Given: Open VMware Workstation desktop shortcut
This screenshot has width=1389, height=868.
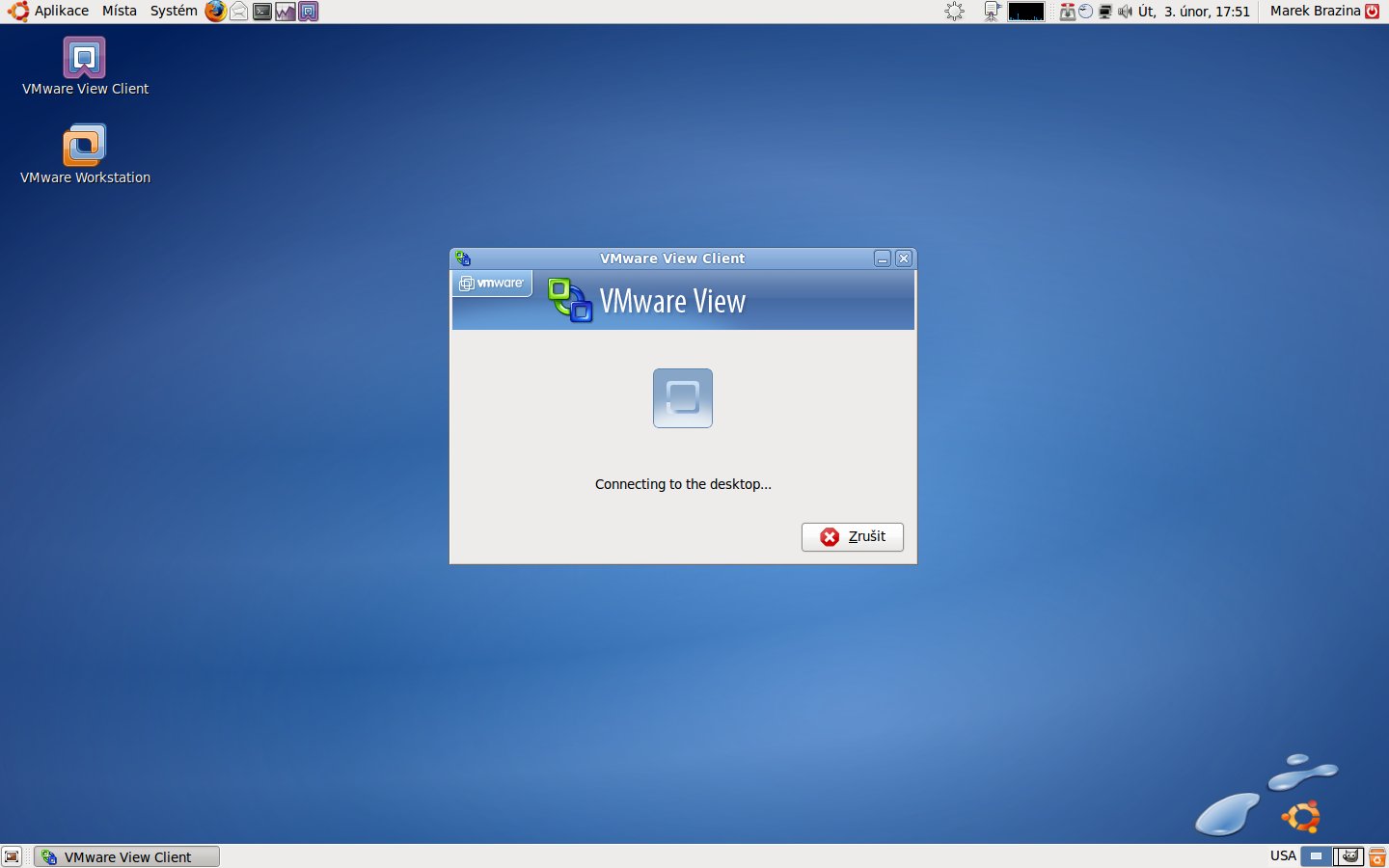Looking at the screenshot, I should pyautogui.click(x=85, y=147).
